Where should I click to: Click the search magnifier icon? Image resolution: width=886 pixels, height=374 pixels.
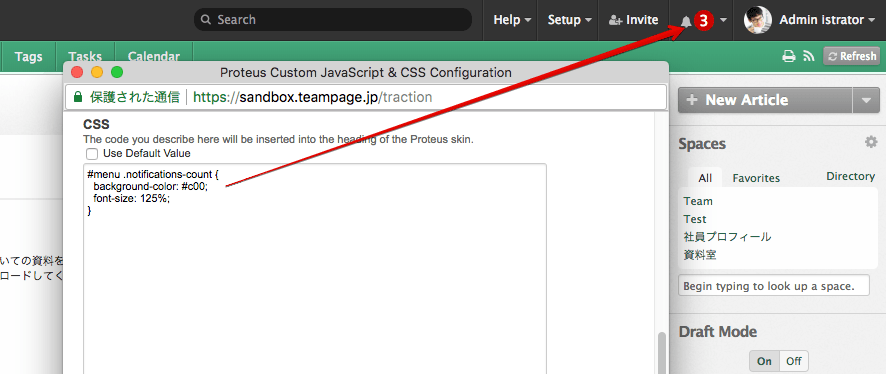[x=206, y=20]
